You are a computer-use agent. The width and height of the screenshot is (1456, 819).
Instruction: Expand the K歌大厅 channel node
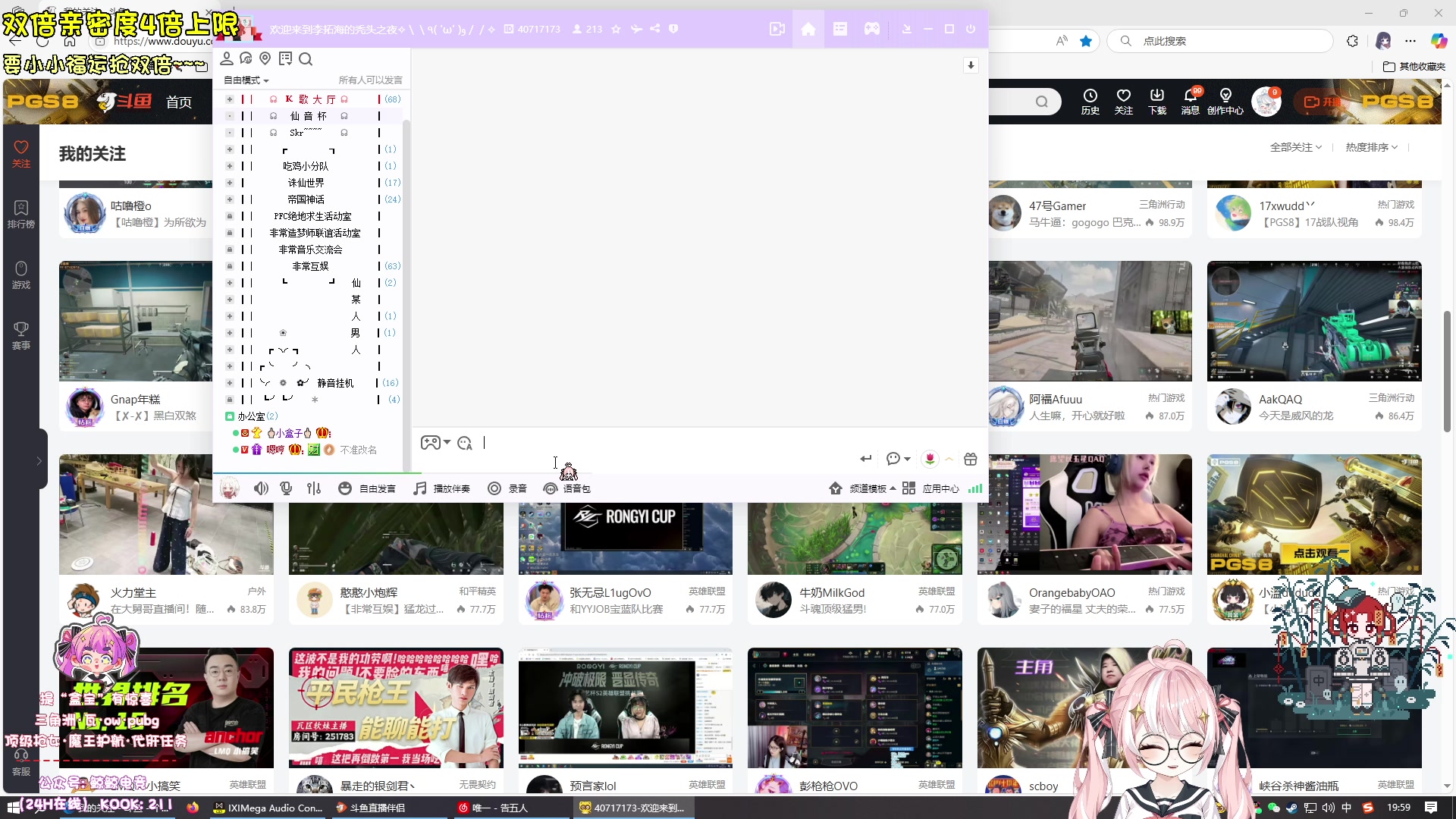coord(230,99)
